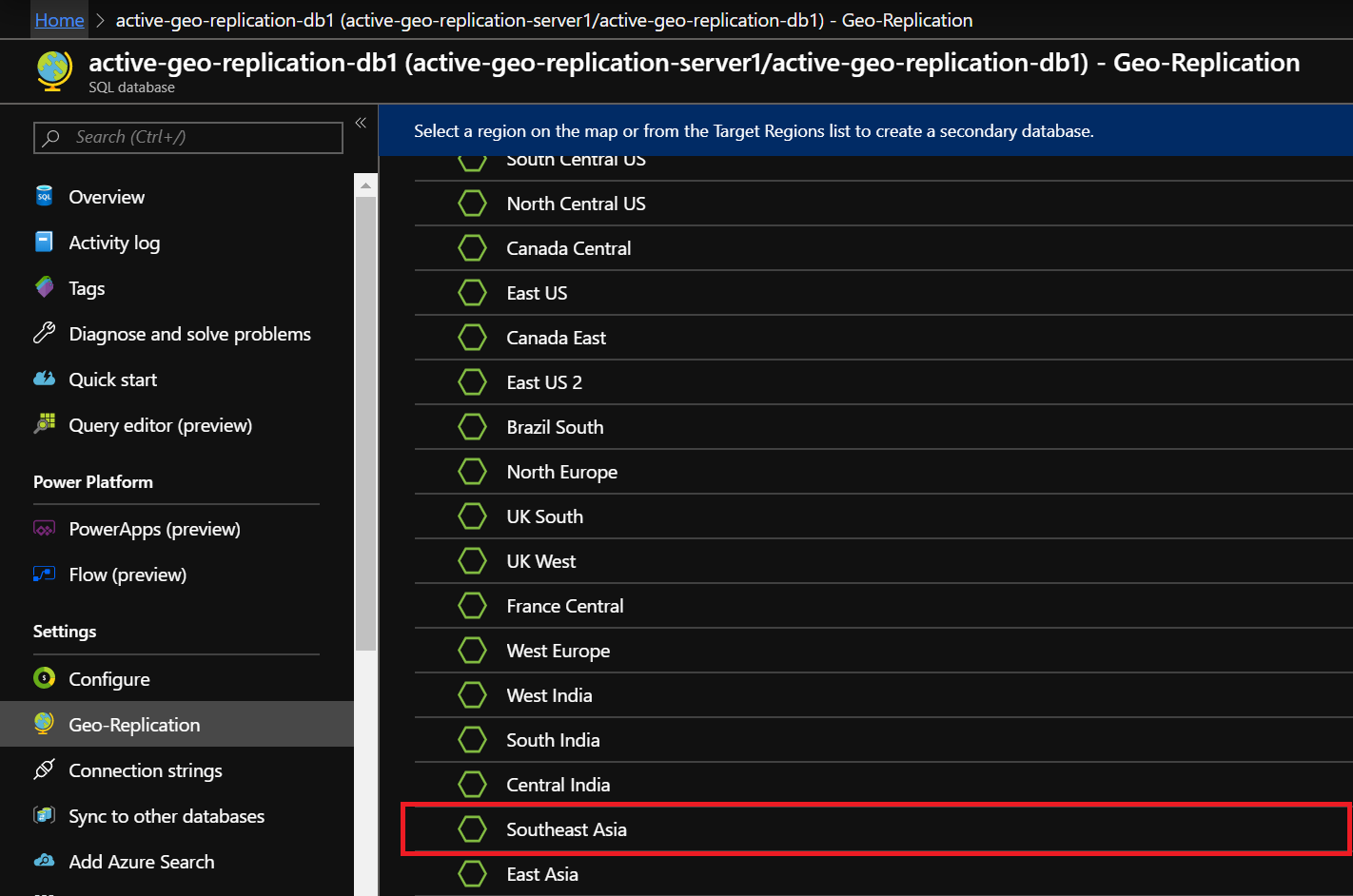Select the Configure settings entry

point(108,678)
